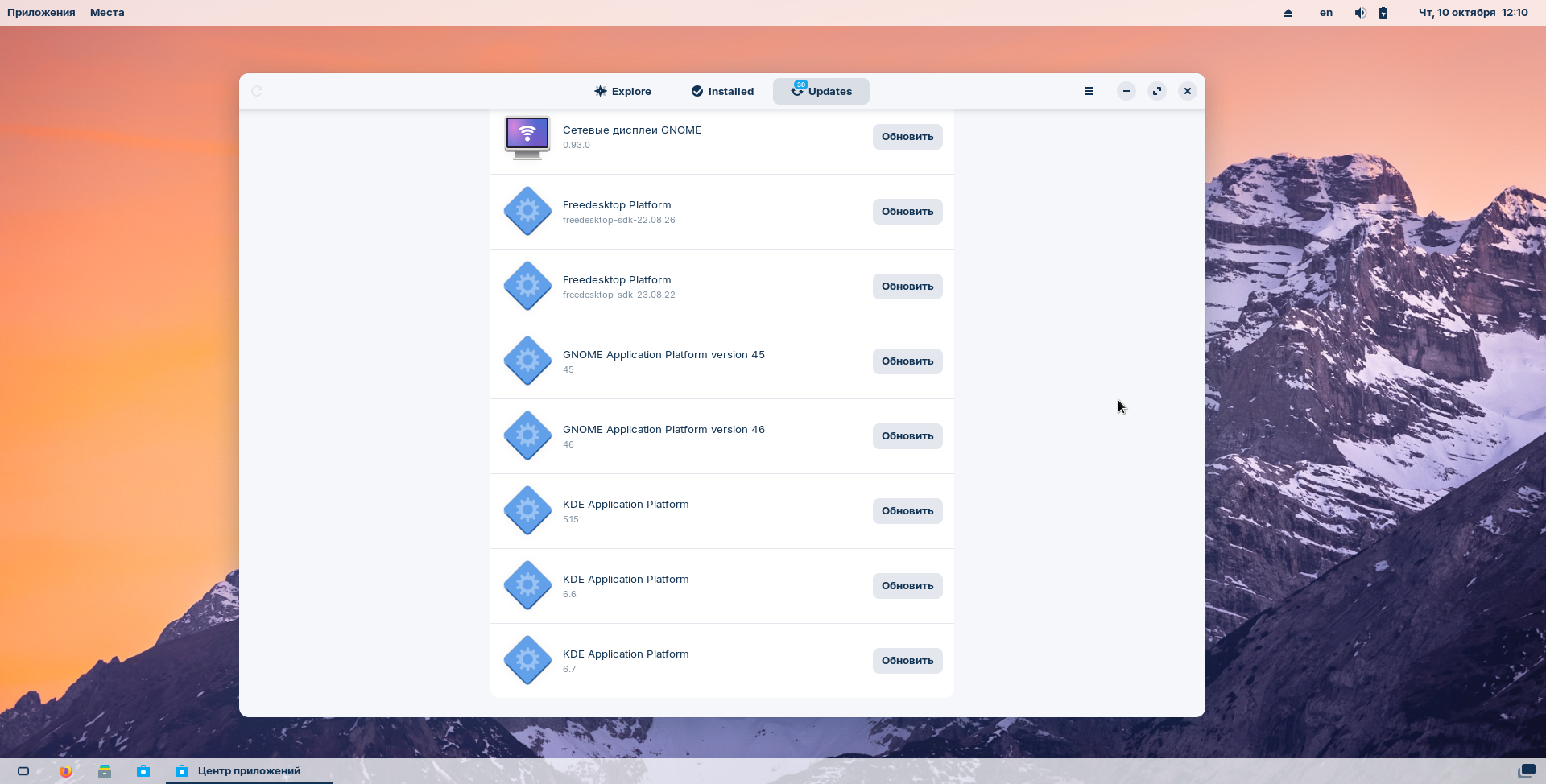
Task: Click the battery status icon
Action: (1383, 13)
